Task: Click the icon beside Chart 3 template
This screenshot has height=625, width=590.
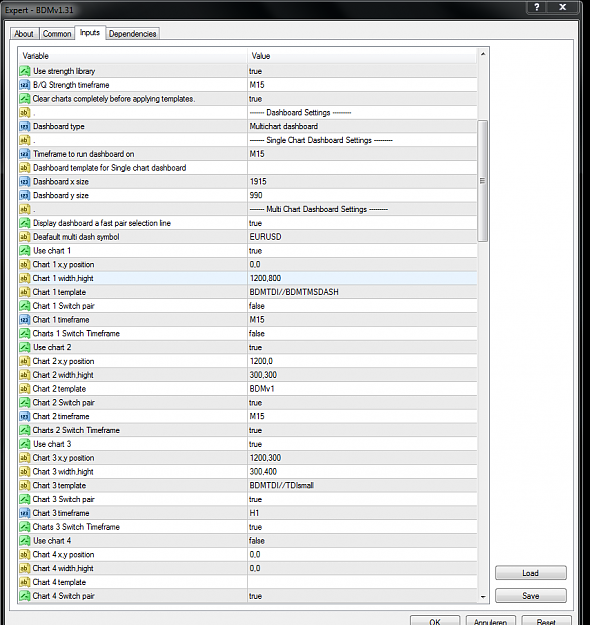Action: 25,485
